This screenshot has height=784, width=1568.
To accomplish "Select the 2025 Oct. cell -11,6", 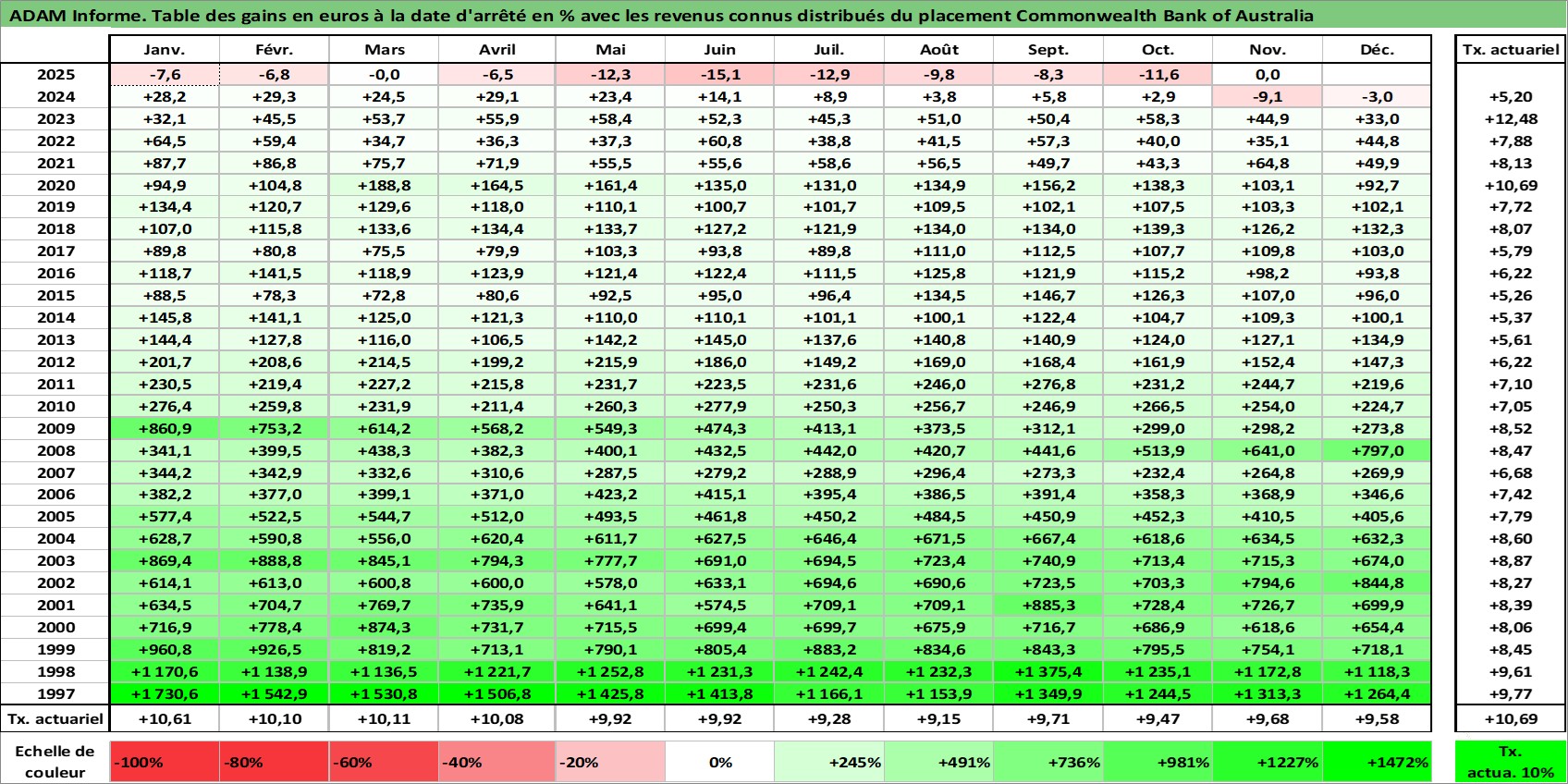I will point(1158,75).
